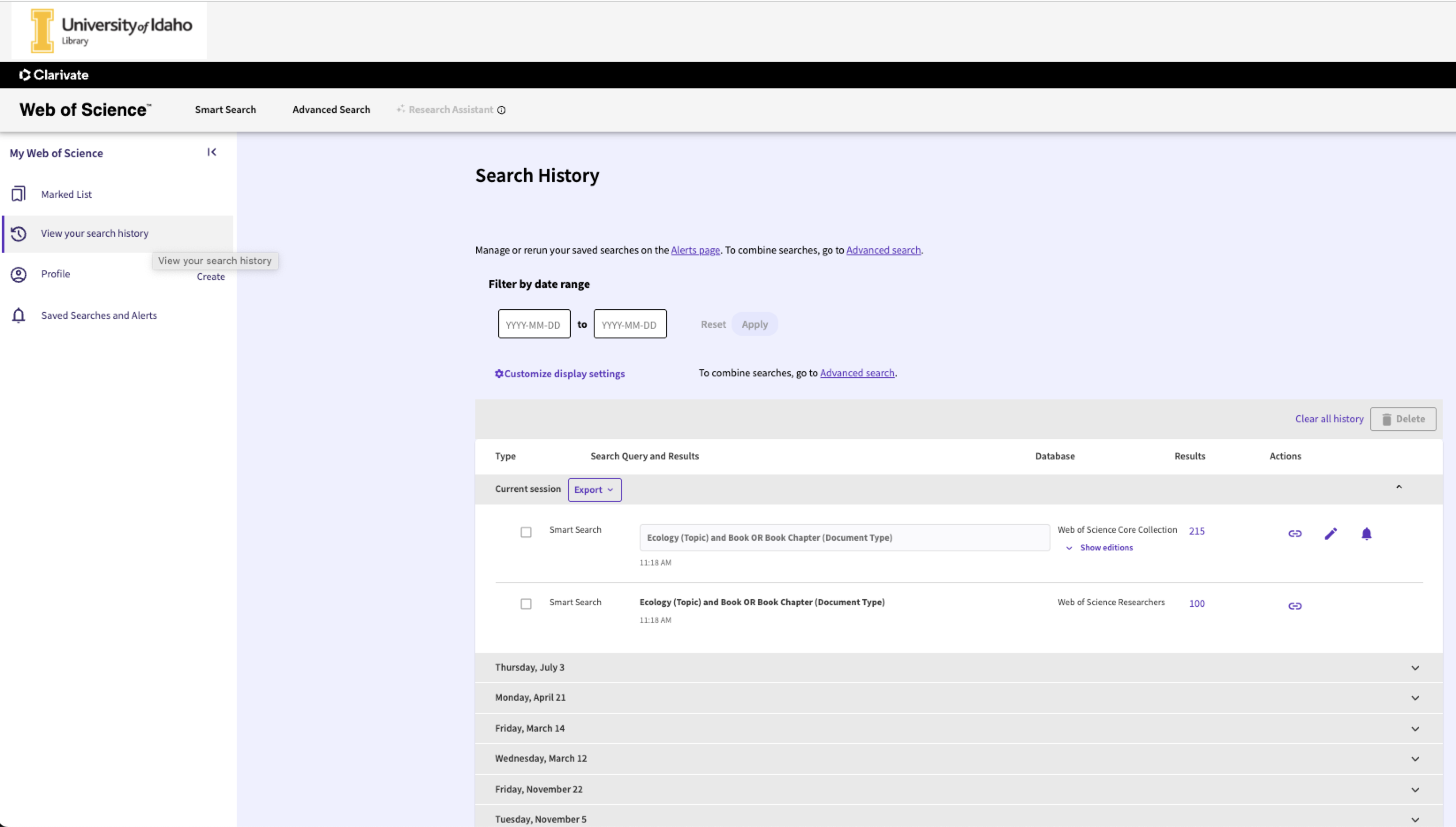Follow the Alerts page link

coord(695,250)
